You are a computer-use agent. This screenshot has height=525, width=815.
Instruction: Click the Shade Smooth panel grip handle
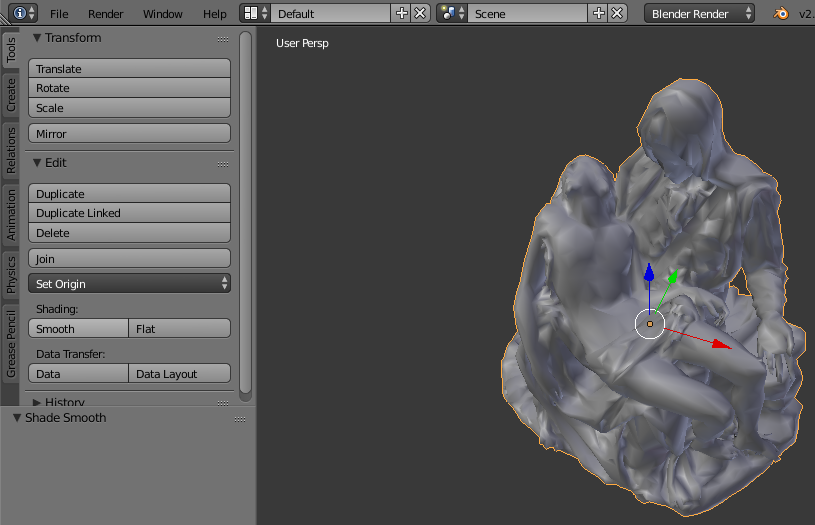pyautogui.click(x=240, y=419)
